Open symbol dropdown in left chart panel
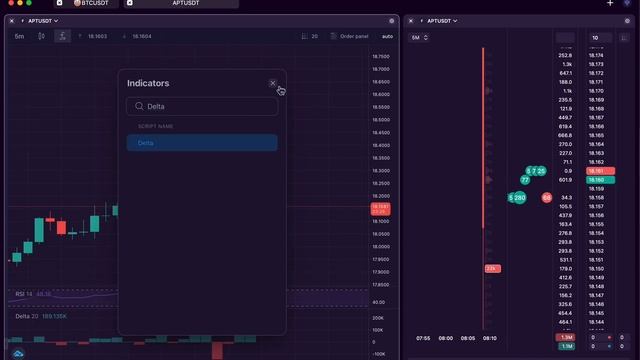The image size is (640, 360). pos(43,21)
